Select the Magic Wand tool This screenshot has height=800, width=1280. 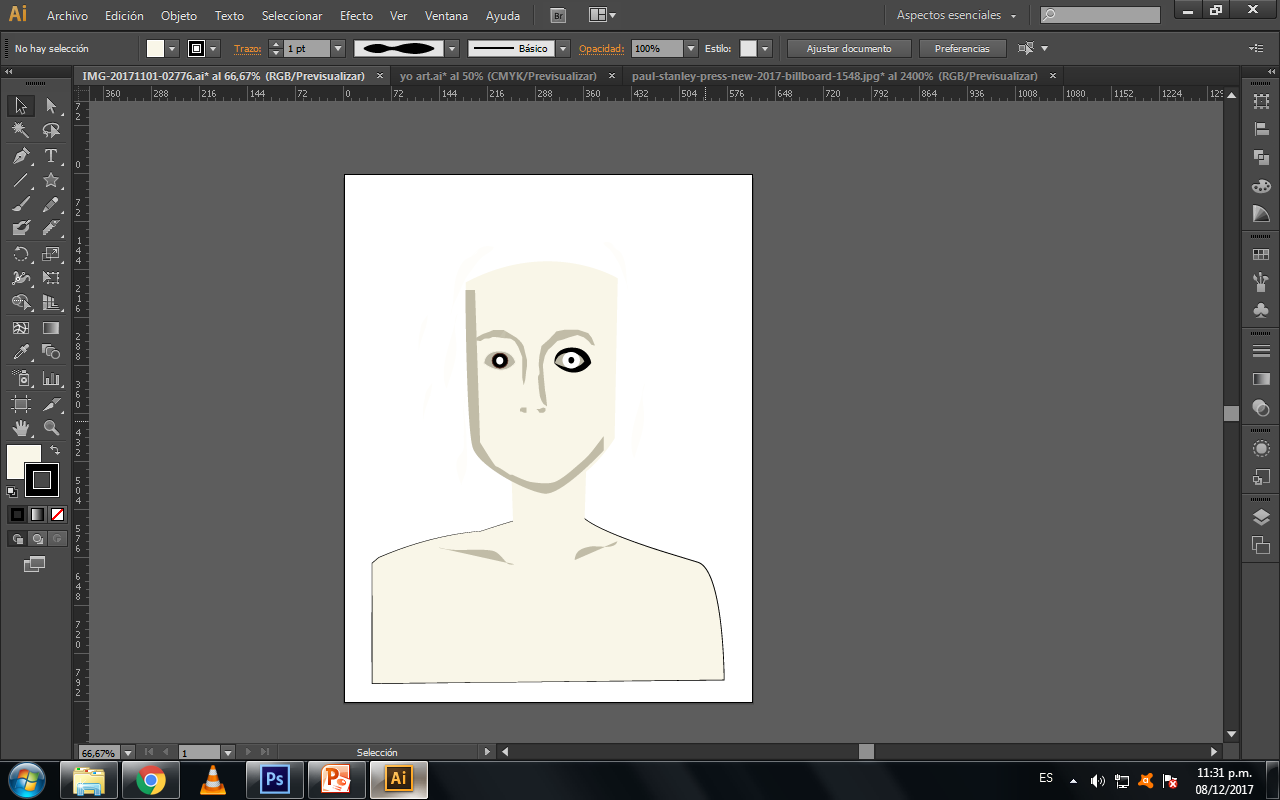point(20,131)
